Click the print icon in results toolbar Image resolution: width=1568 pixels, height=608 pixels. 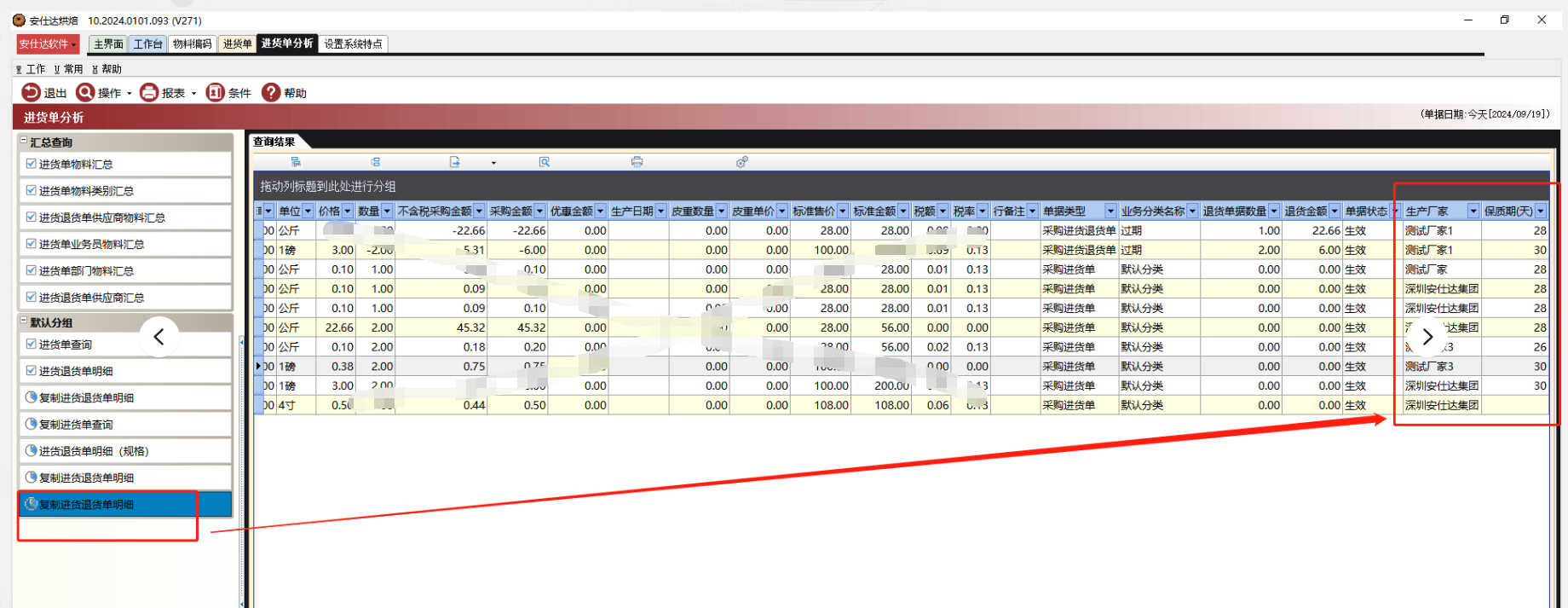[637, 162]
